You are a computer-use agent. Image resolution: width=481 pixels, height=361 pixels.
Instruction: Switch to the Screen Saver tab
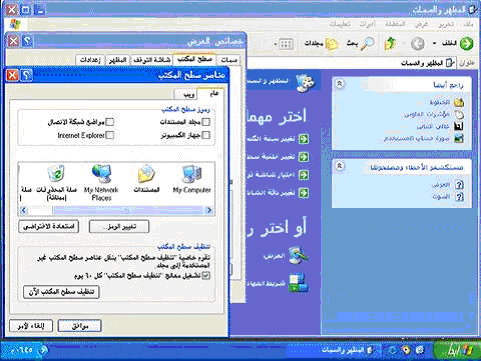click(x=152, y=60)
